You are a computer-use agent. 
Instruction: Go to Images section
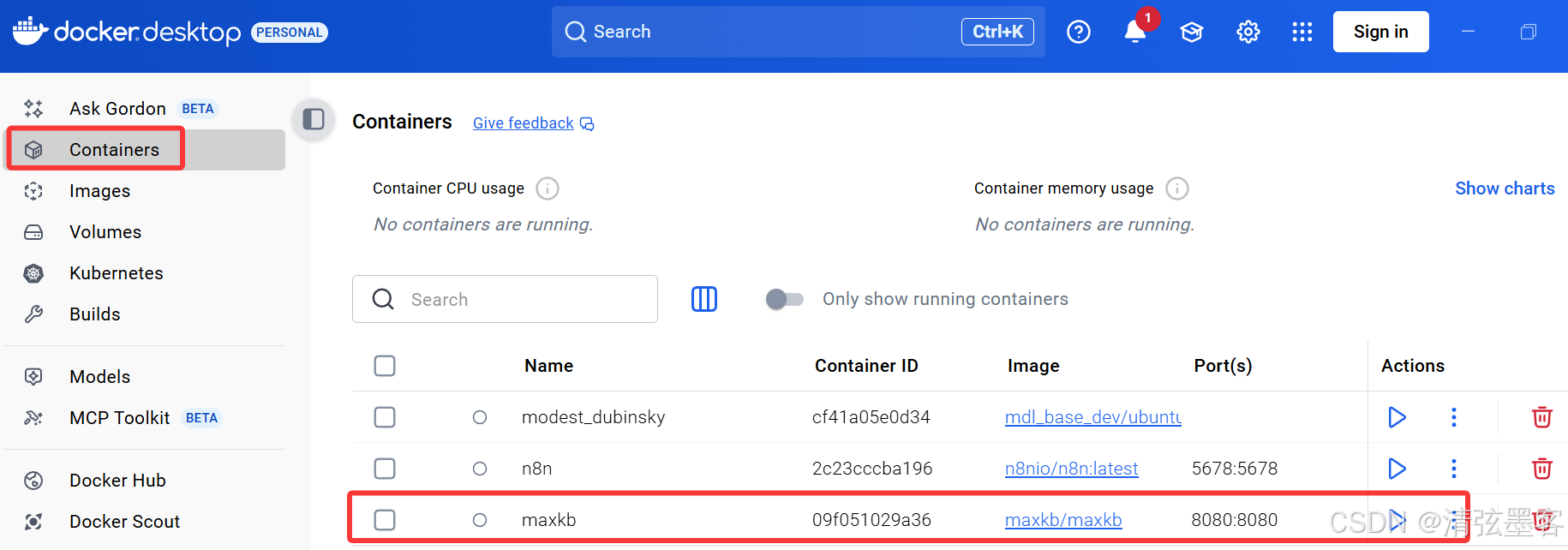tap(146, 191)
